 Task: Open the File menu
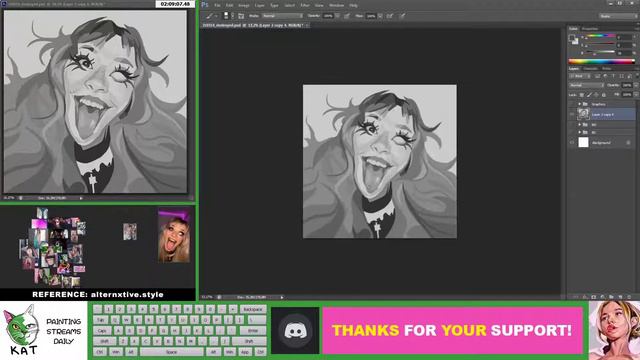[x=218, y=5]
